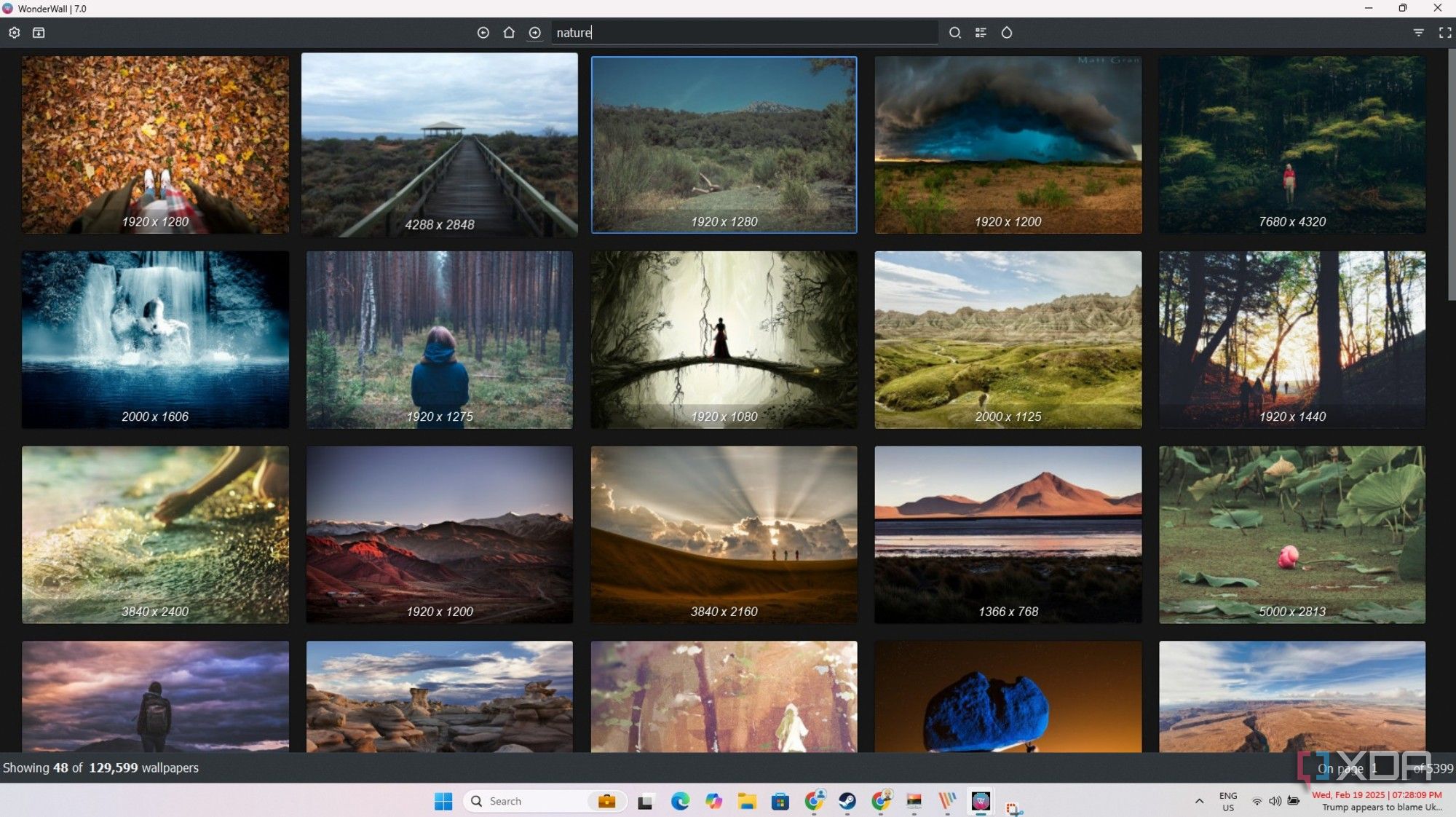Launch Microsoft Edge from the taskbar
1456x817 pixels.
(680, 802)
